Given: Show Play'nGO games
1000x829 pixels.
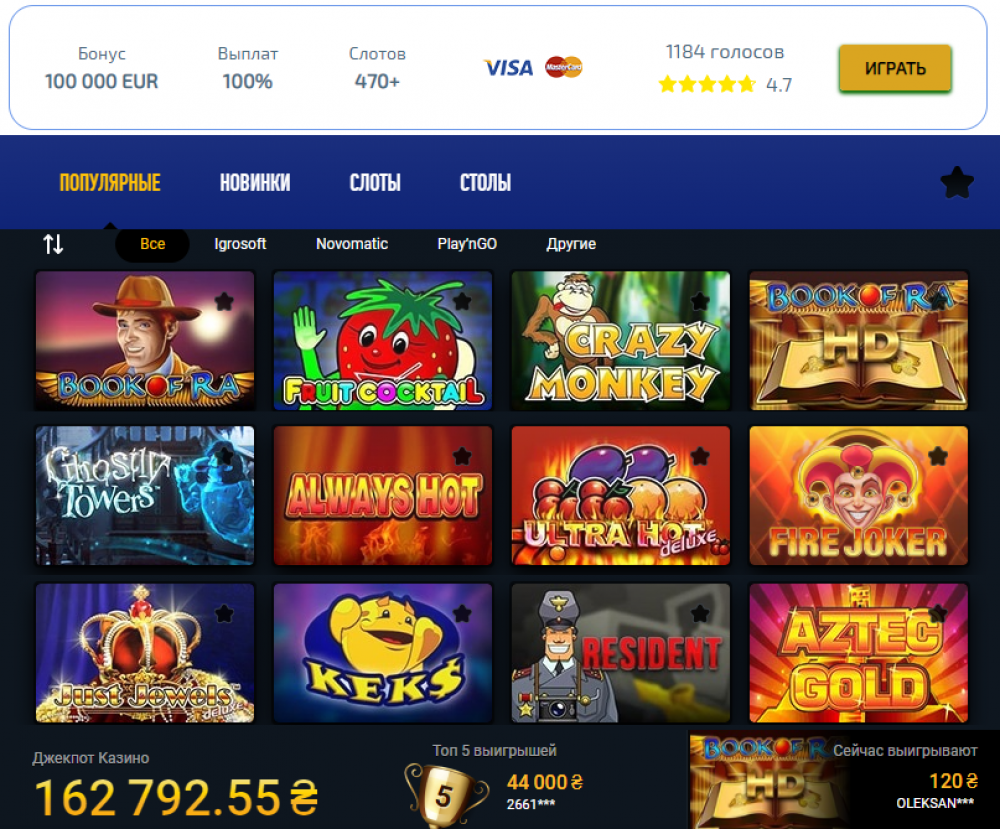Looking at the screenshot, I should click(467, 244).
